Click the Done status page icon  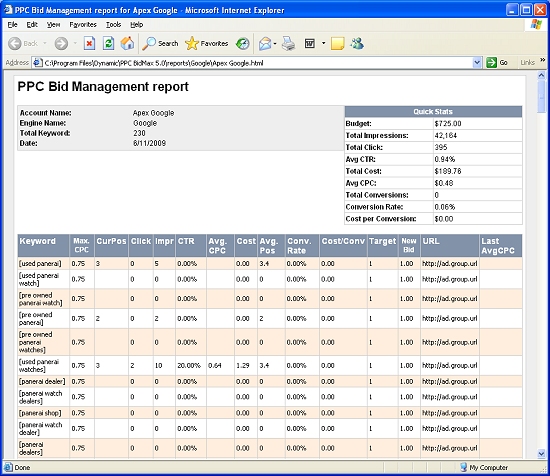(8, 468)
